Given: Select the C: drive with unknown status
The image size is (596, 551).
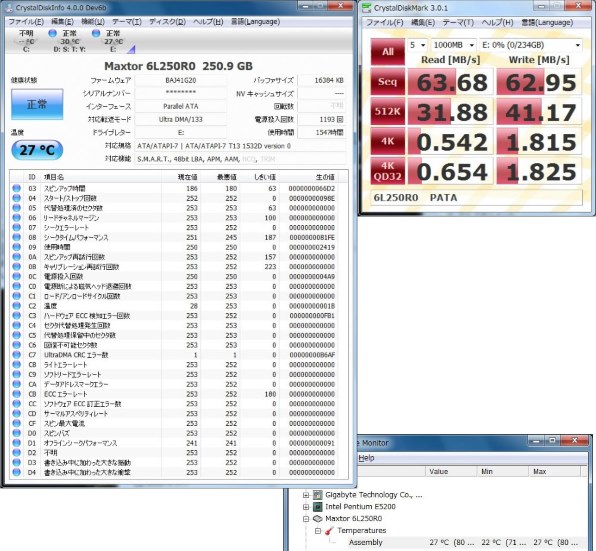Looking at the screenshot, I should click(26, 41).
